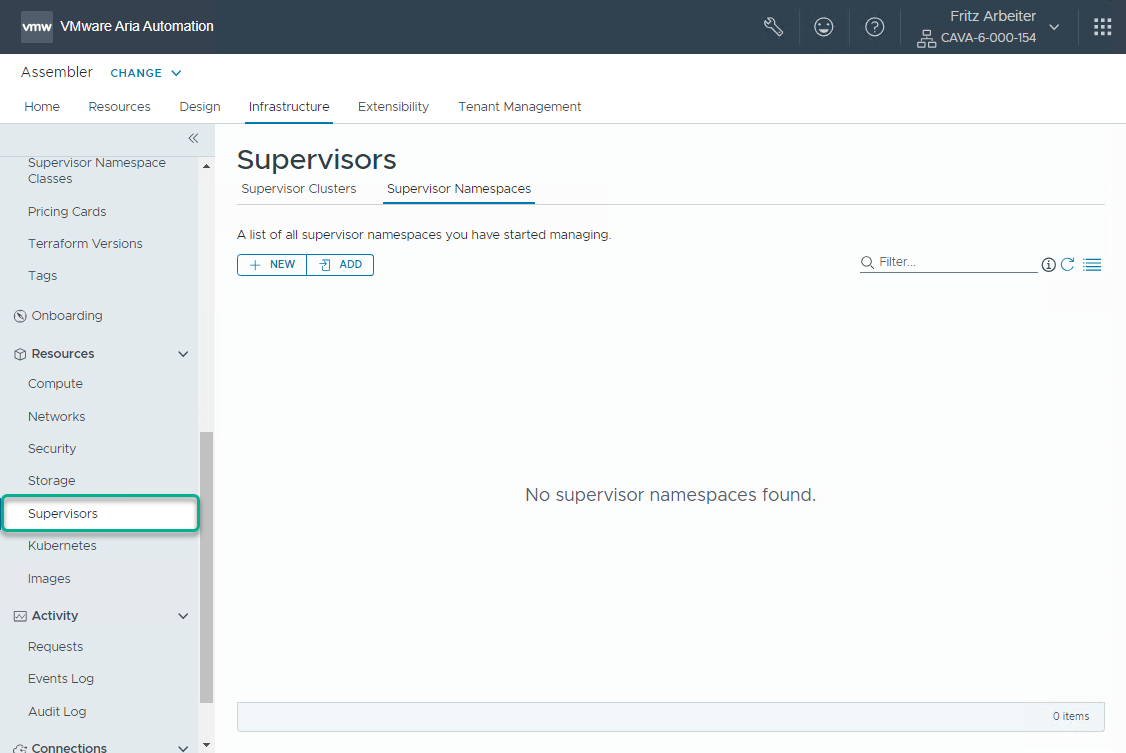The image size is (1126, 753).
Task: Open the Tenant Management tab
Action: tap(520, 106)
